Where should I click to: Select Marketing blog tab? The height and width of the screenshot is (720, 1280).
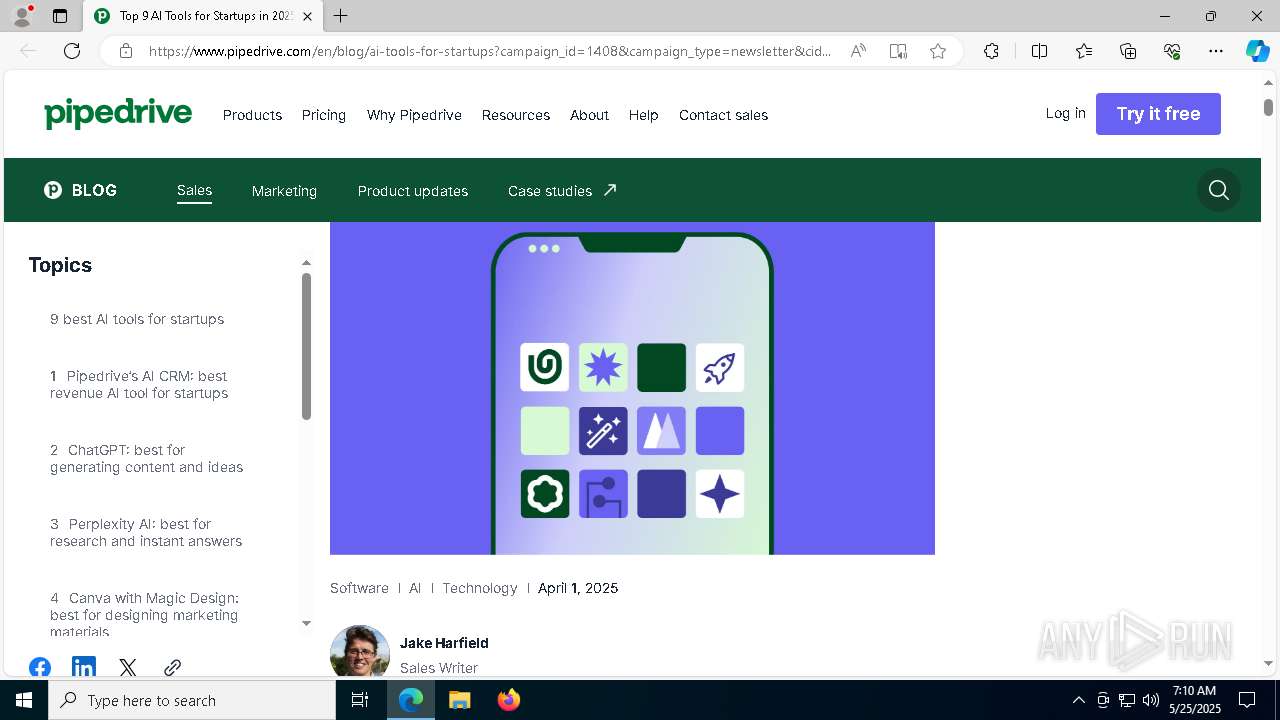click(284, 191)
